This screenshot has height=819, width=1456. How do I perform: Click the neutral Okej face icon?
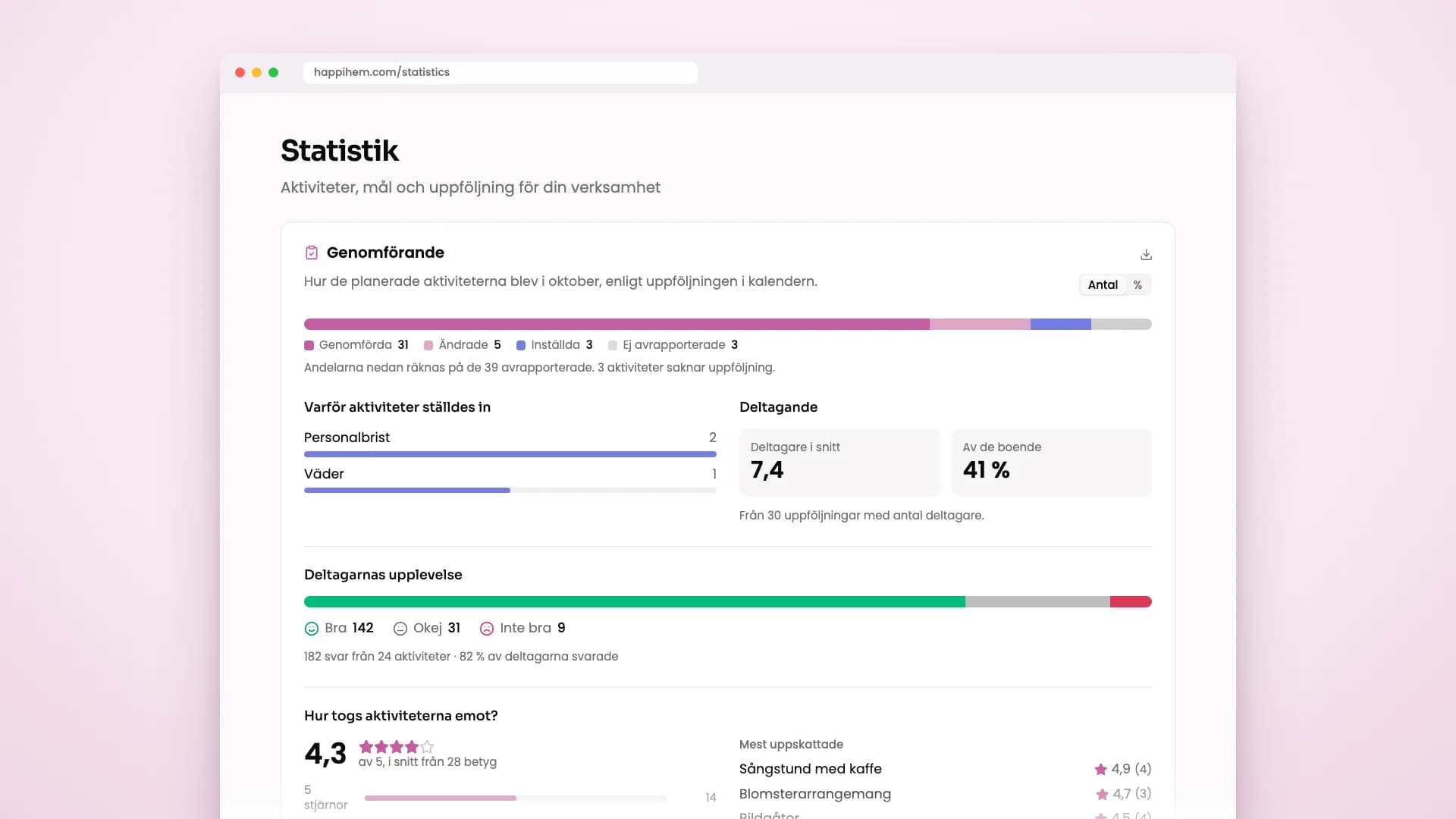click(x=400, y=629)
